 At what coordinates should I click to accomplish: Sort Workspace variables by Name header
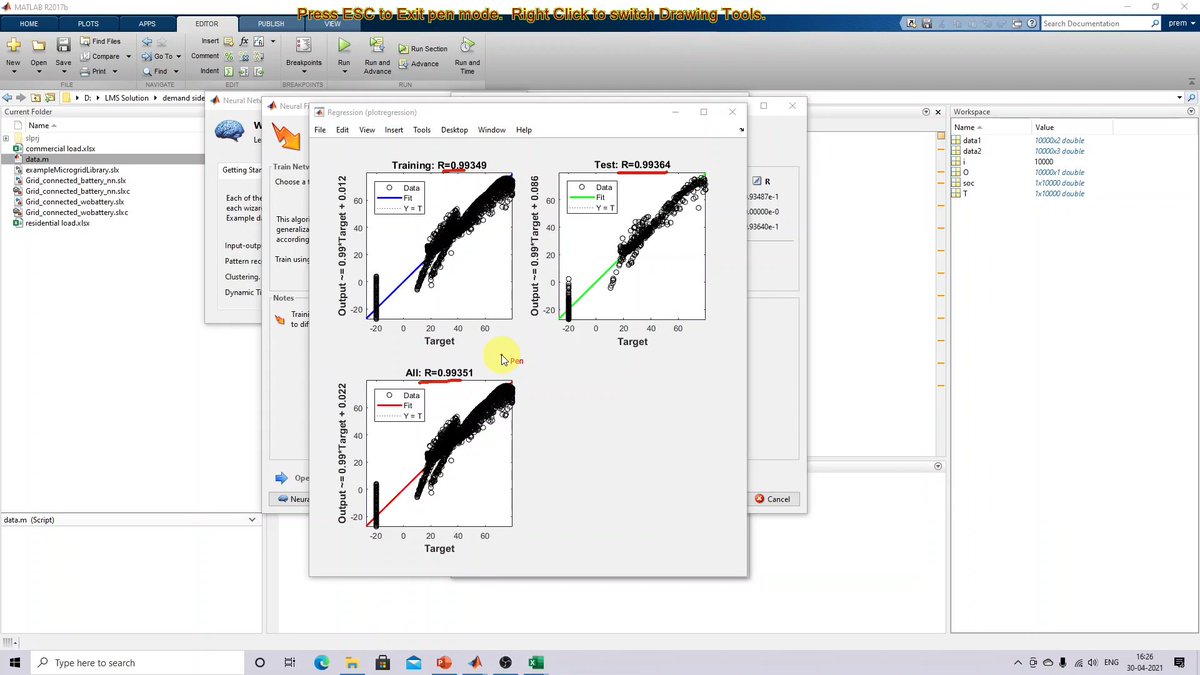(x=963, y=125)
